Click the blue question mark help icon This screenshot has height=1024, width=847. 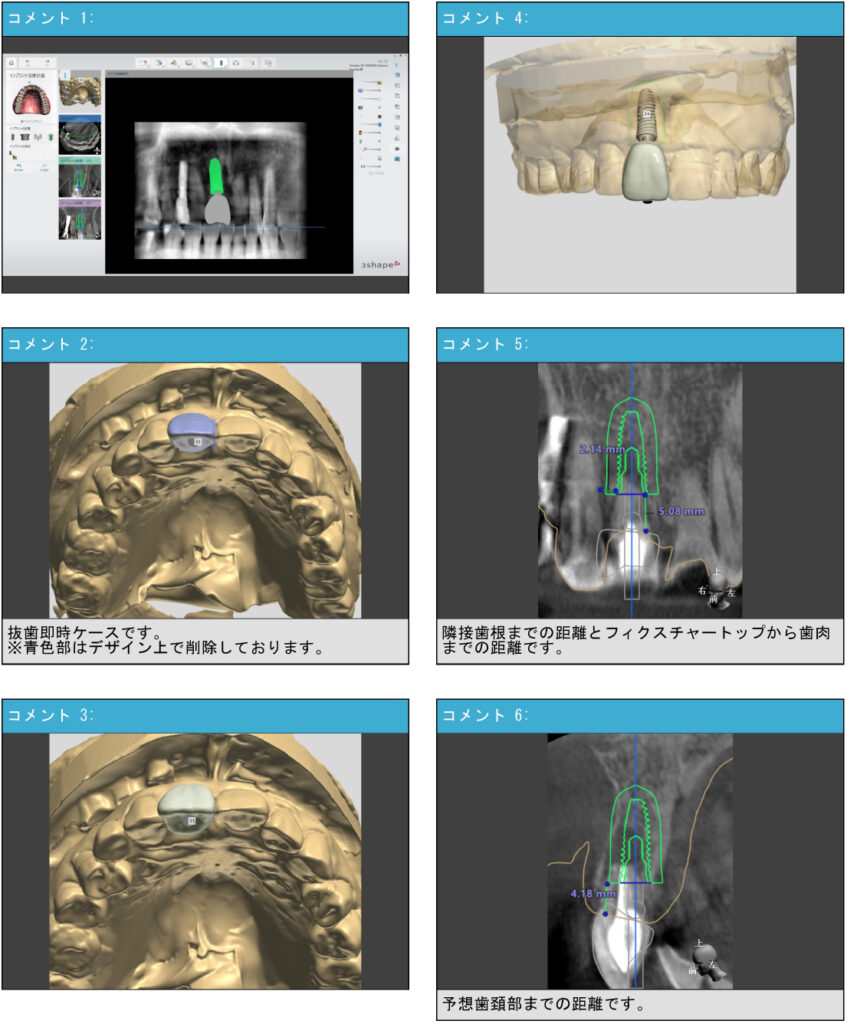point(399,65)
